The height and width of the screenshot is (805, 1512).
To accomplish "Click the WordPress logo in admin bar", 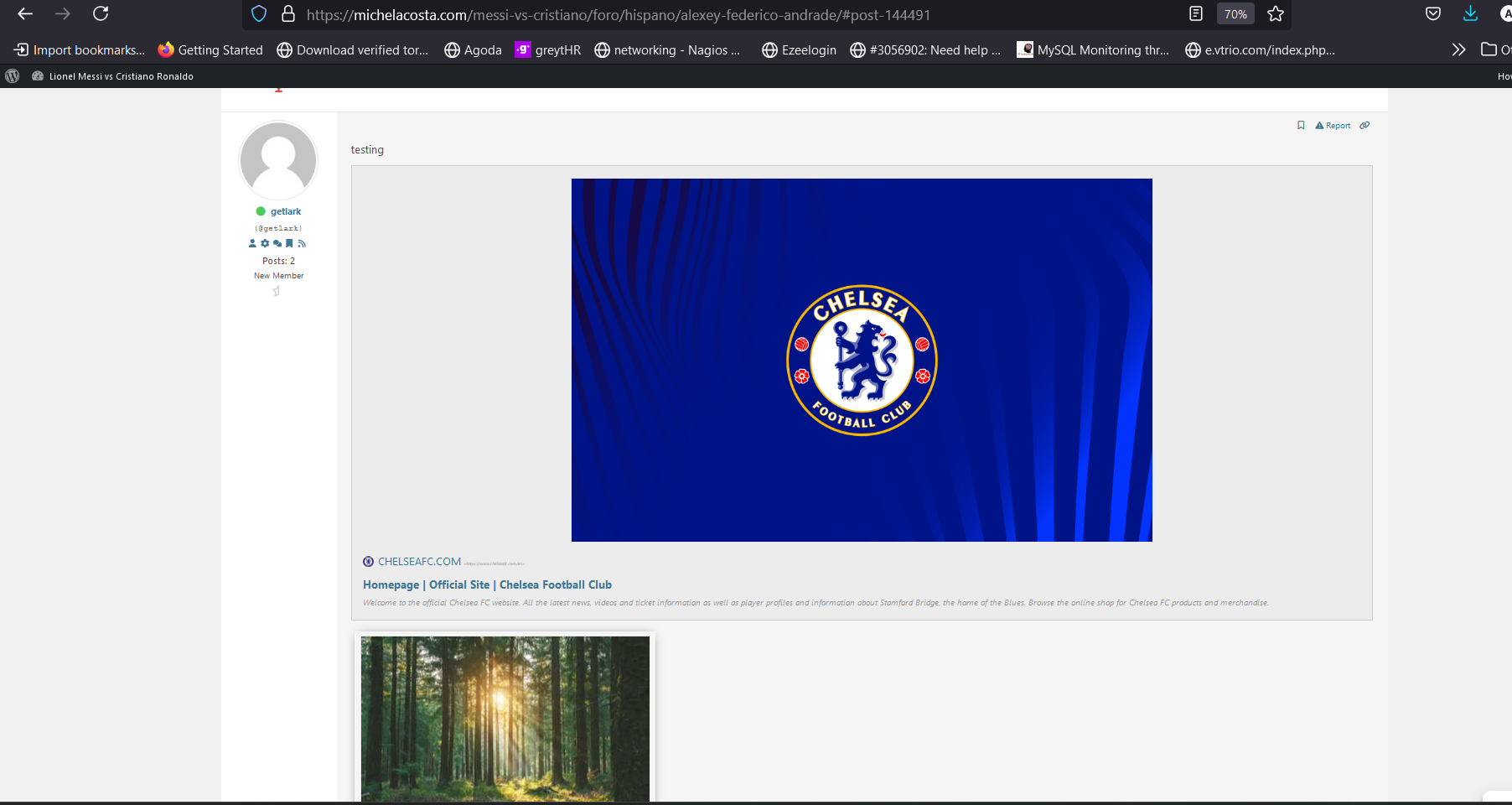I will [13, 76].
